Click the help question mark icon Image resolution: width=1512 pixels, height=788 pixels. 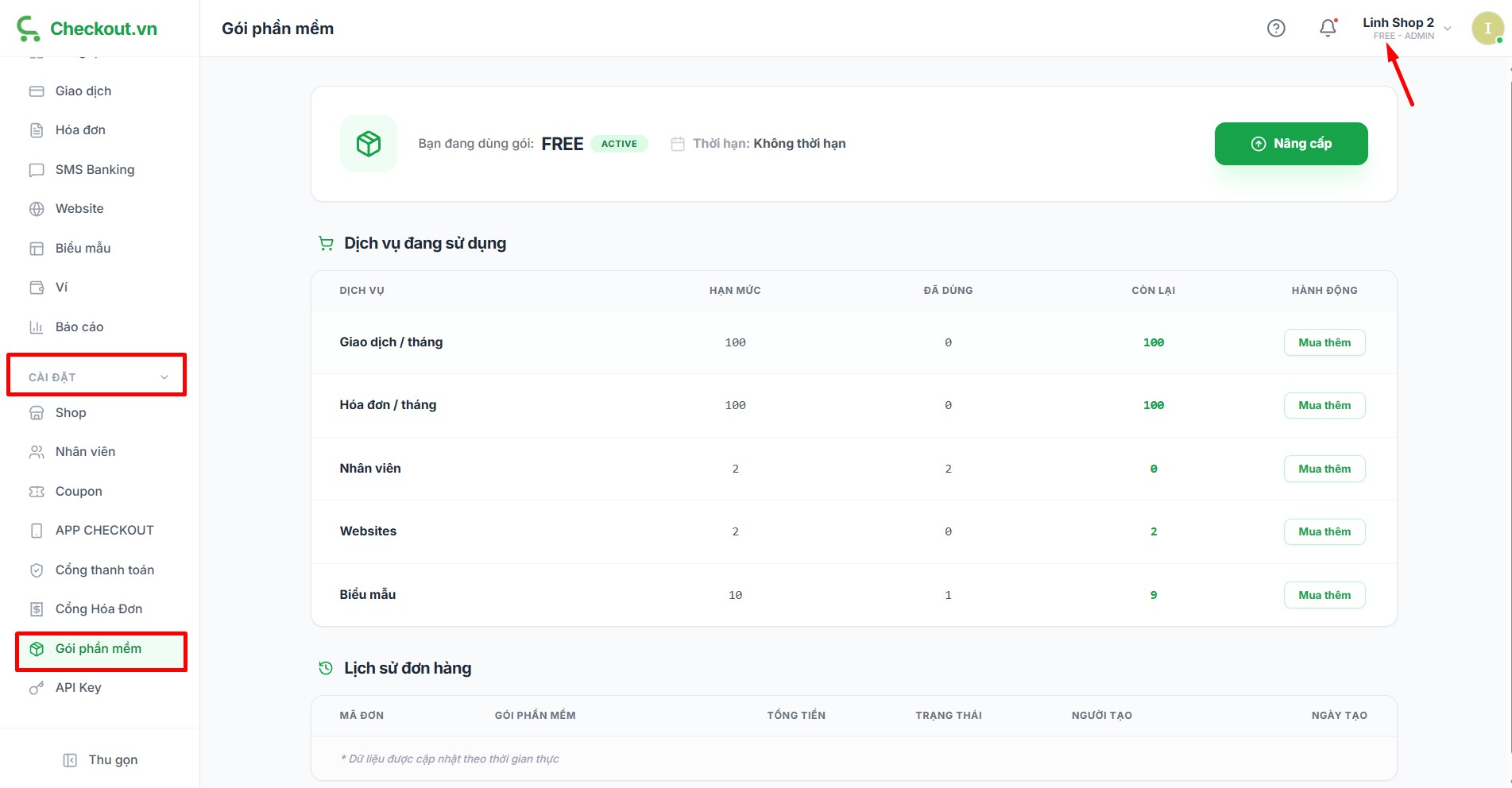(x=1276, y=29)
